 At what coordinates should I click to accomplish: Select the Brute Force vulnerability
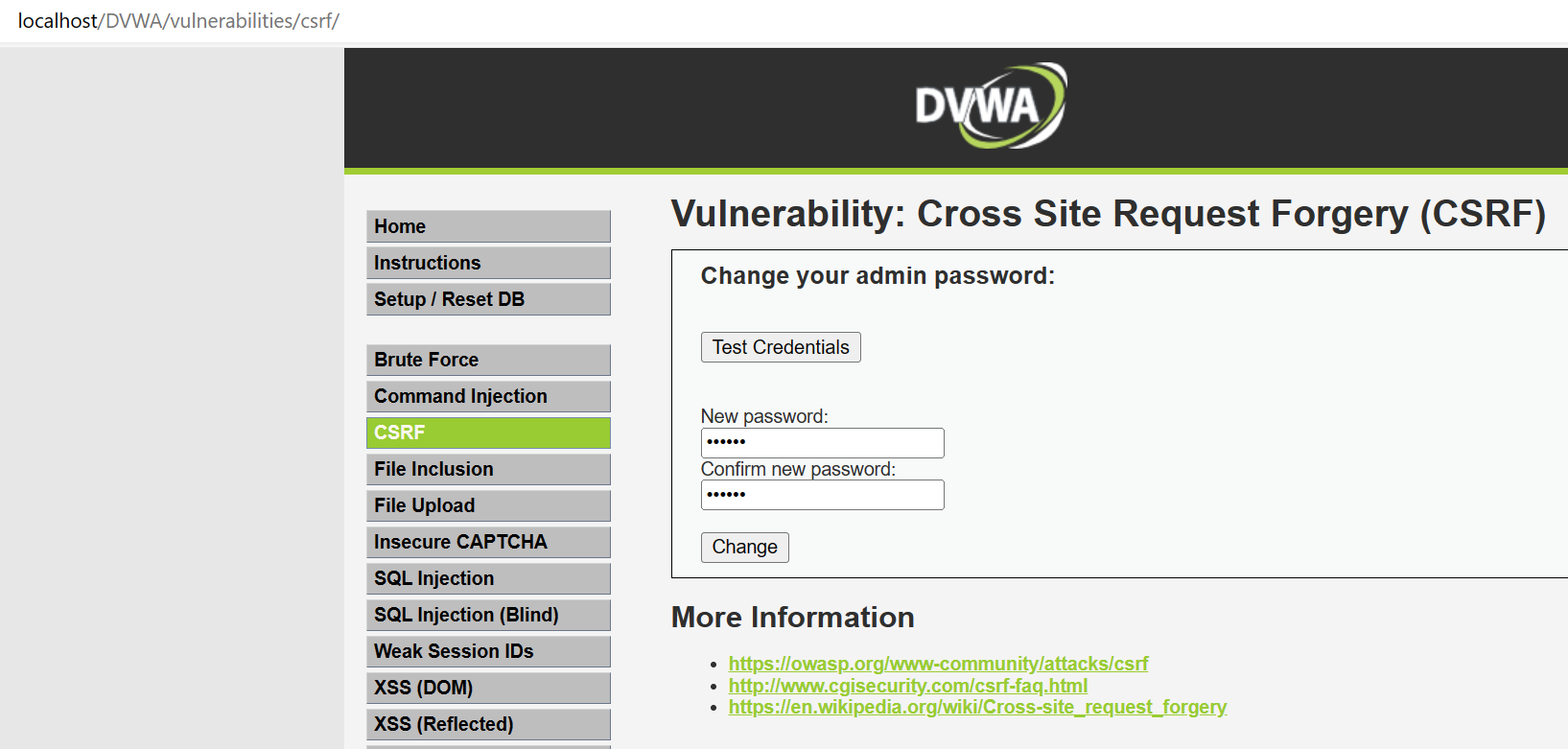[487, 360]
